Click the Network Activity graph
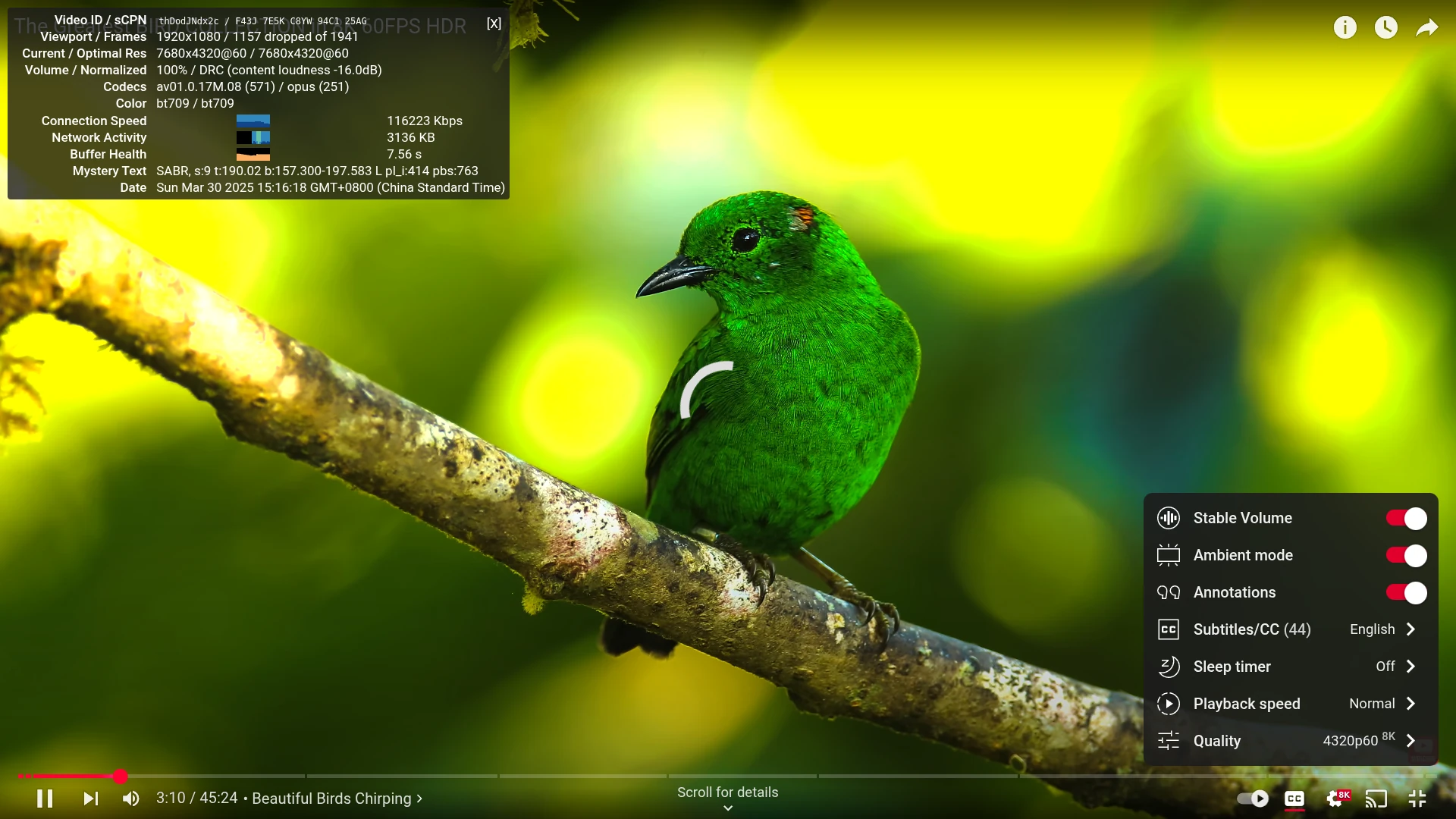Screen dimensions: 1456x819 [x=253, y=137]
